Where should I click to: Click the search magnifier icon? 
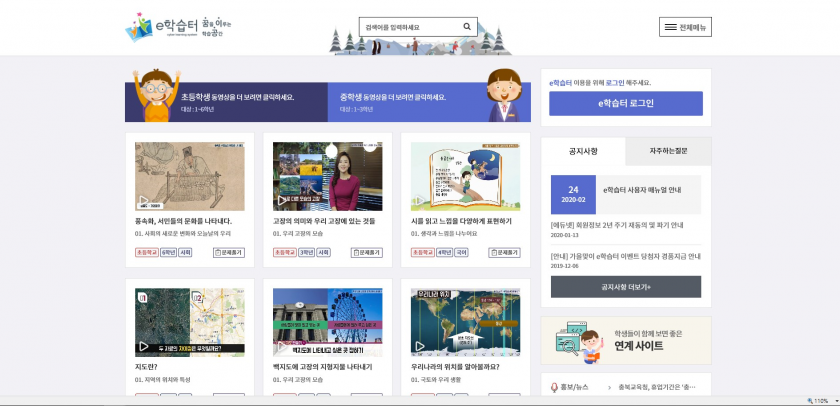click(467, 27)
